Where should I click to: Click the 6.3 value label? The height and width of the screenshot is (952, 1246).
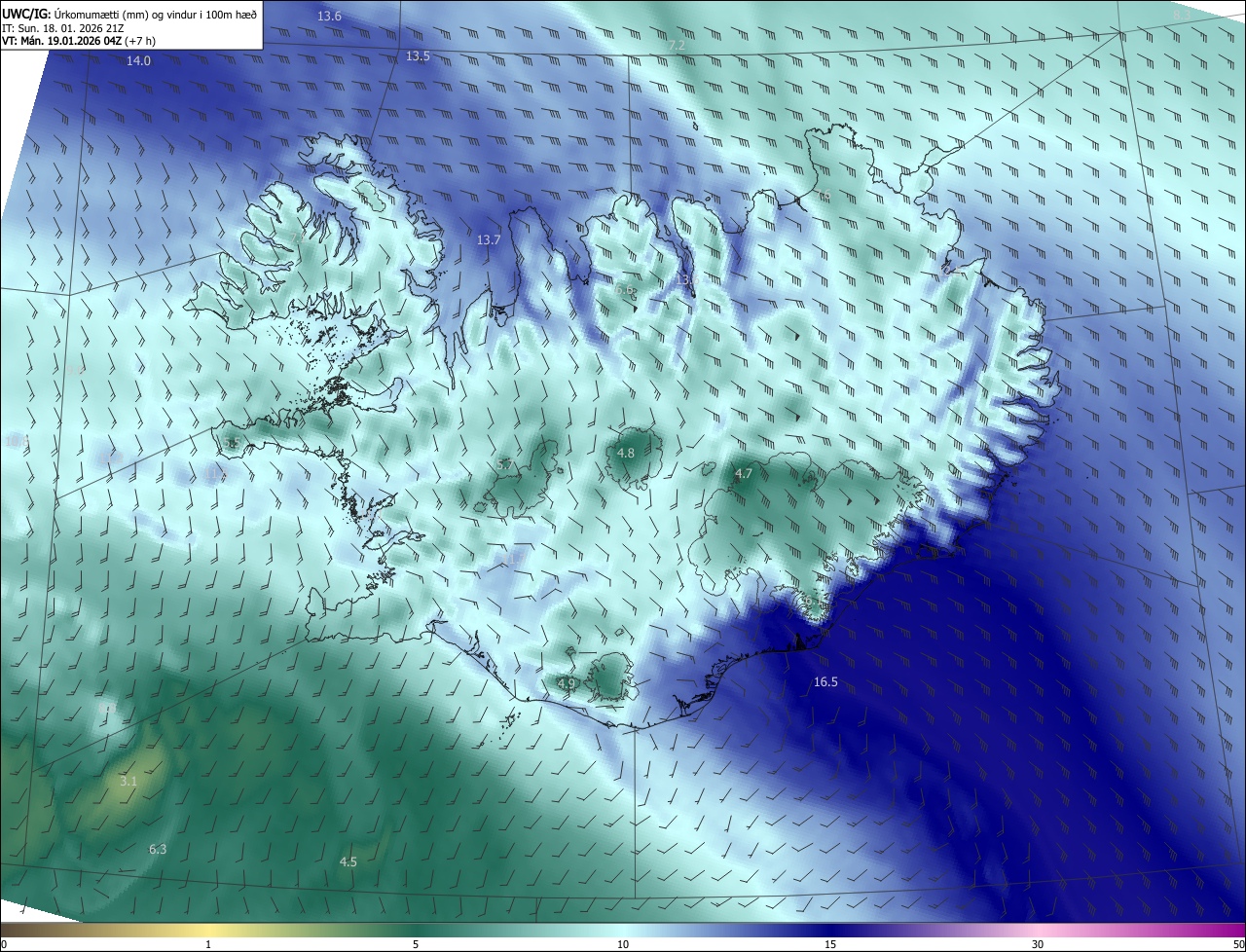(158, 850)
